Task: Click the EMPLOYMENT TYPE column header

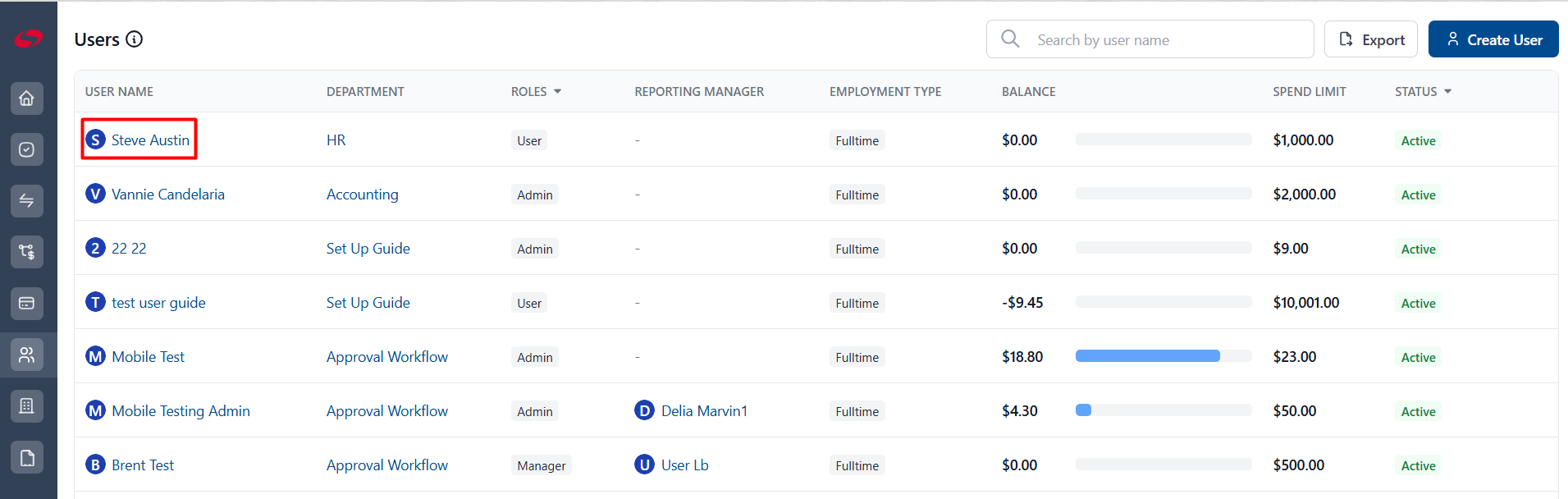Action: point(885,92)
